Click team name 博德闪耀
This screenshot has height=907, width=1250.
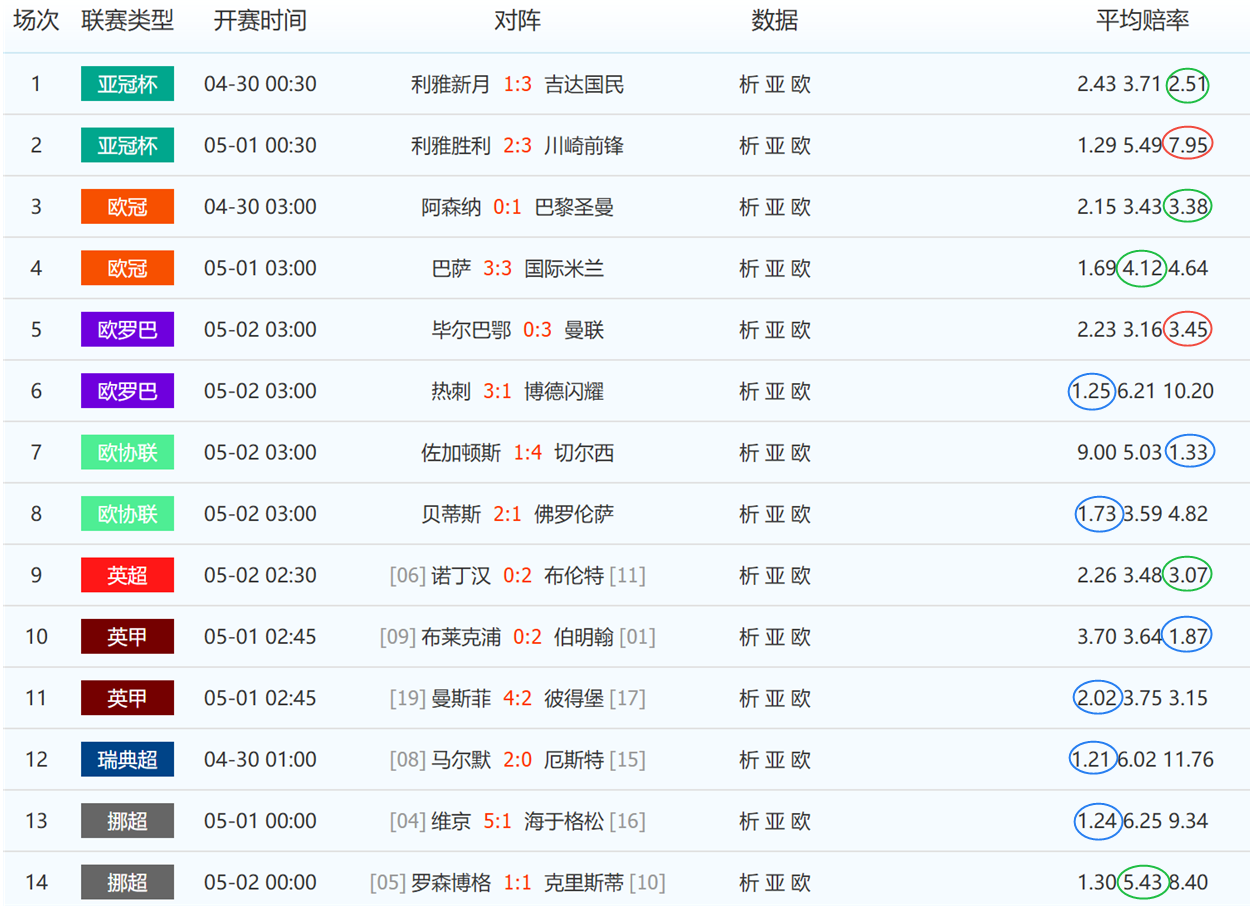(564, 392)
